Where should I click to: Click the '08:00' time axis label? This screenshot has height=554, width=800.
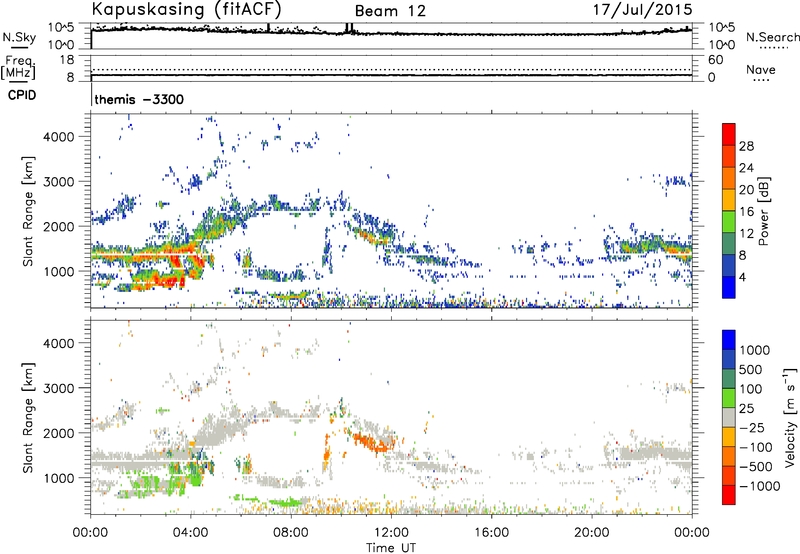click(x=291, y=533)
